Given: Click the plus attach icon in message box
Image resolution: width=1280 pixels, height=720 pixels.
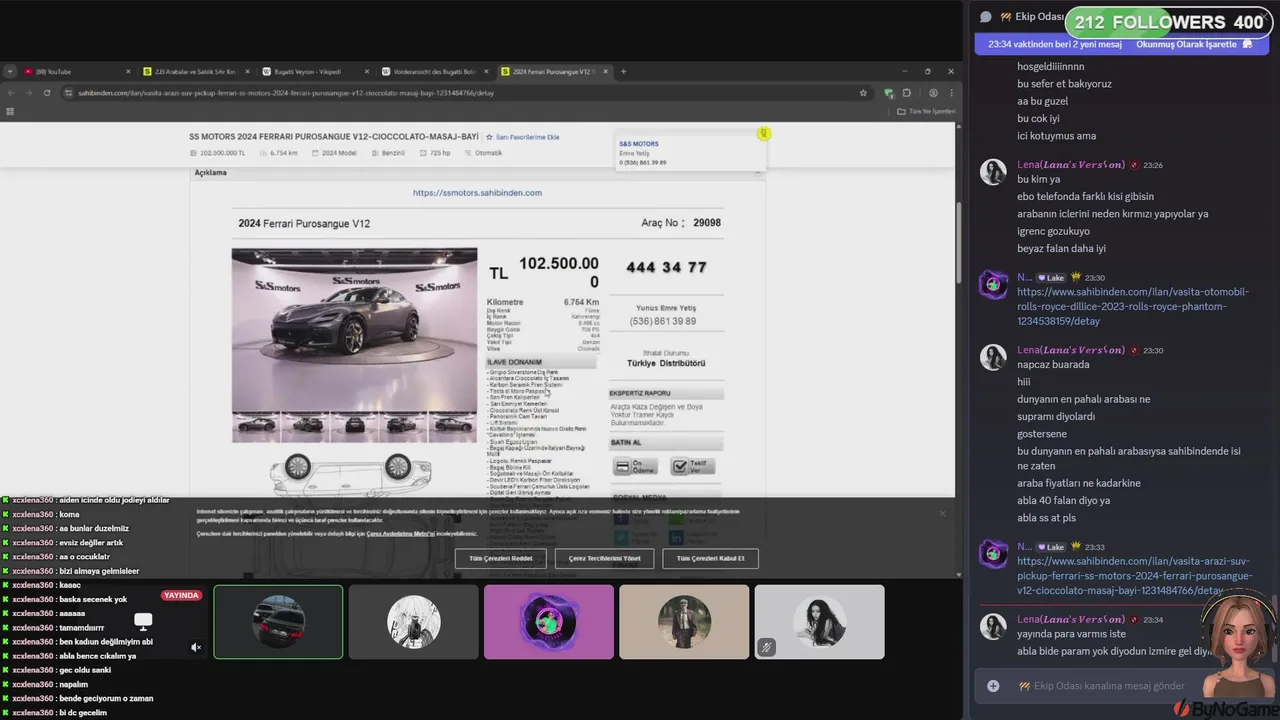Looking at the screenshot, I should coord(993,686).
